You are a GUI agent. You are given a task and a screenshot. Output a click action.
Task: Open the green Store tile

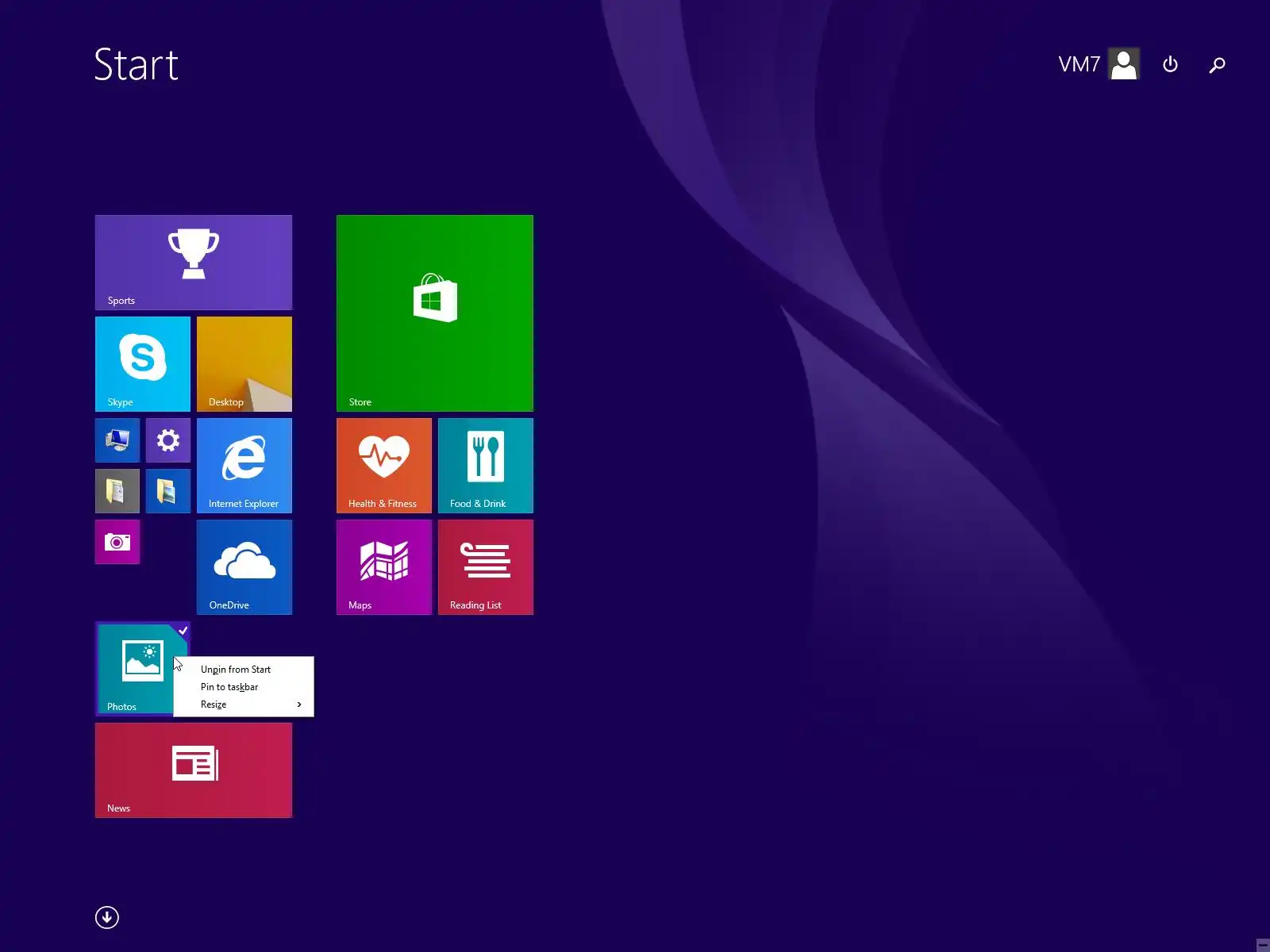pos(435,313)
